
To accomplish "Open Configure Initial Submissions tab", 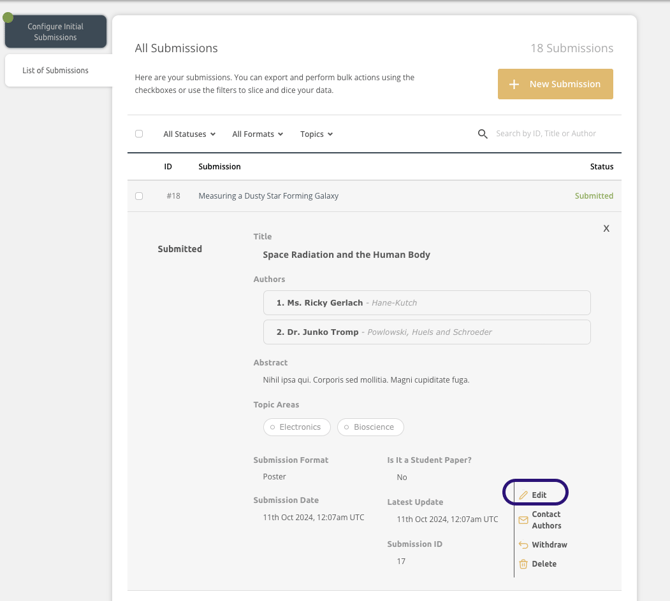I will pos(56,32).
